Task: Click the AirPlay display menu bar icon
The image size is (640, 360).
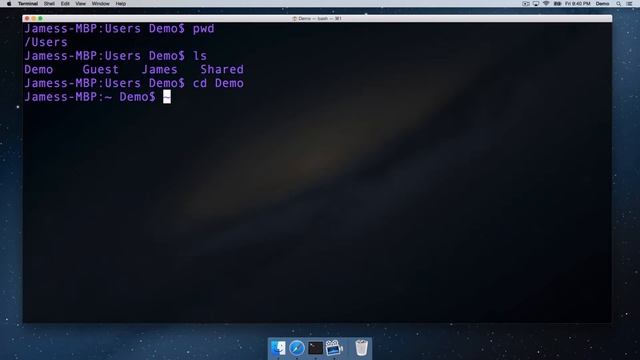Action: [x=536, y=4]
